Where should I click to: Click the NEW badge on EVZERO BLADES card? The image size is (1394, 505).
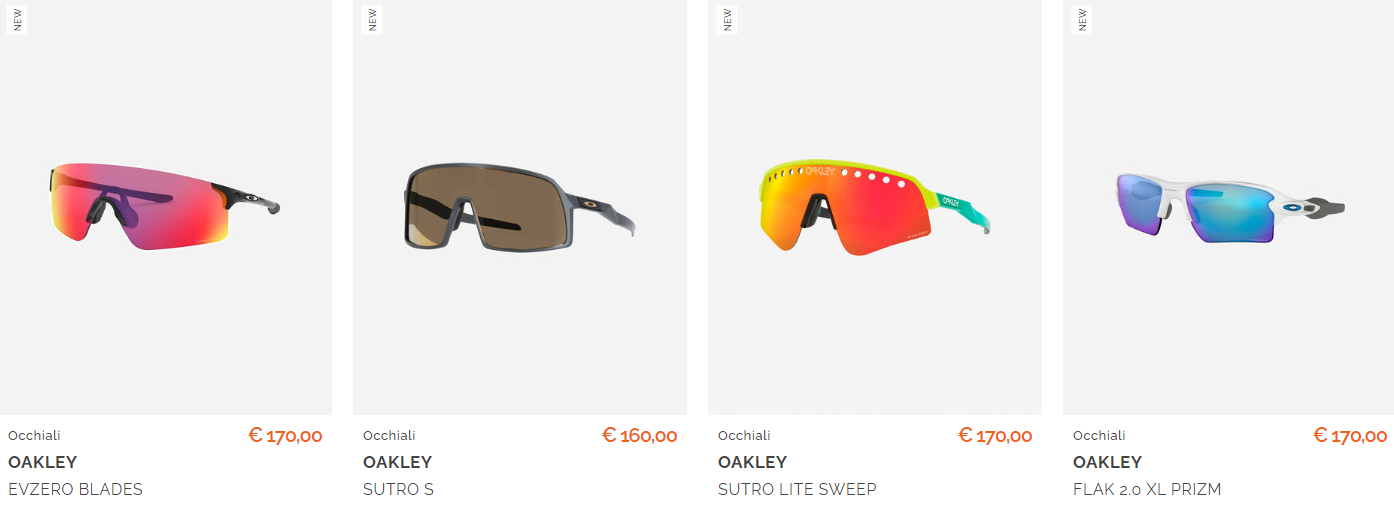pyautogui.click(x=17, y=19)
